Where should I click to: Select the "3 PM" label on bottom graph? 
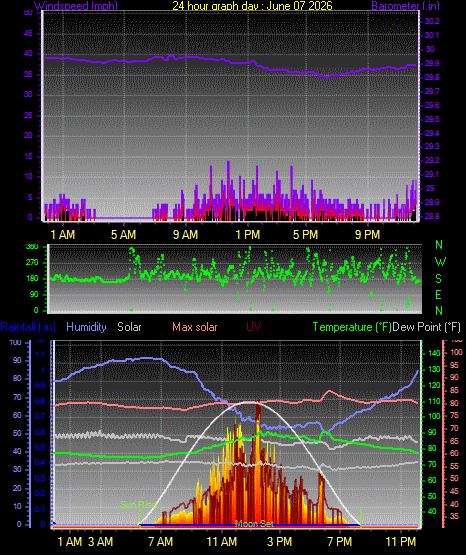coord(280,542)
